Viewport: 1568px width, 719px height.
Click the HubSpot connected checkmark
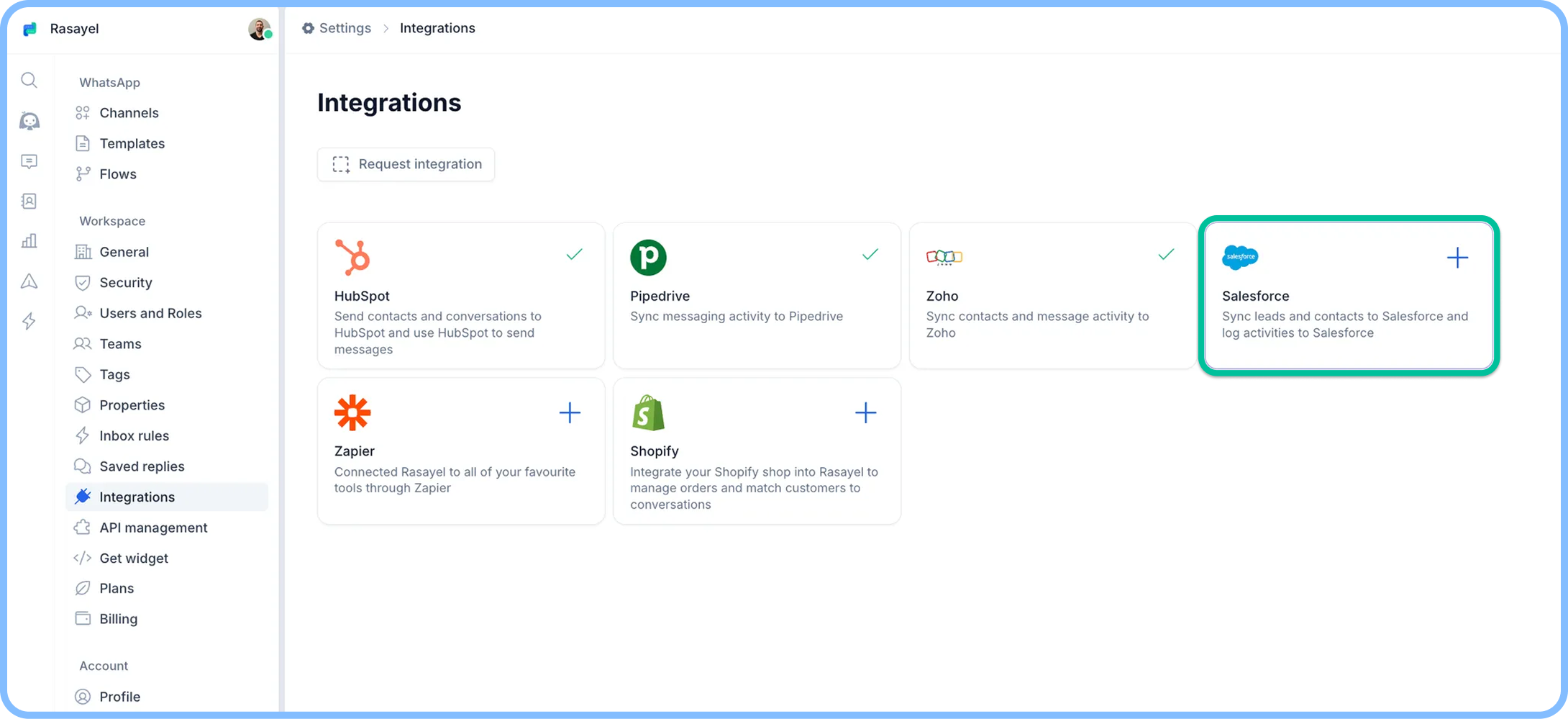pos(574,254)
